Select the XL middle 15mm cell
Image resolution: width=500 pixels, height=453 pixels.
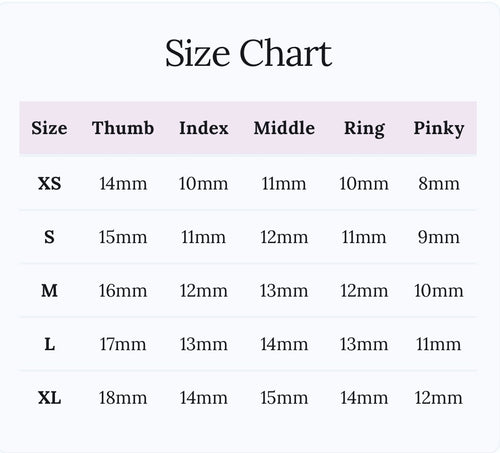(x=284, y=398)
